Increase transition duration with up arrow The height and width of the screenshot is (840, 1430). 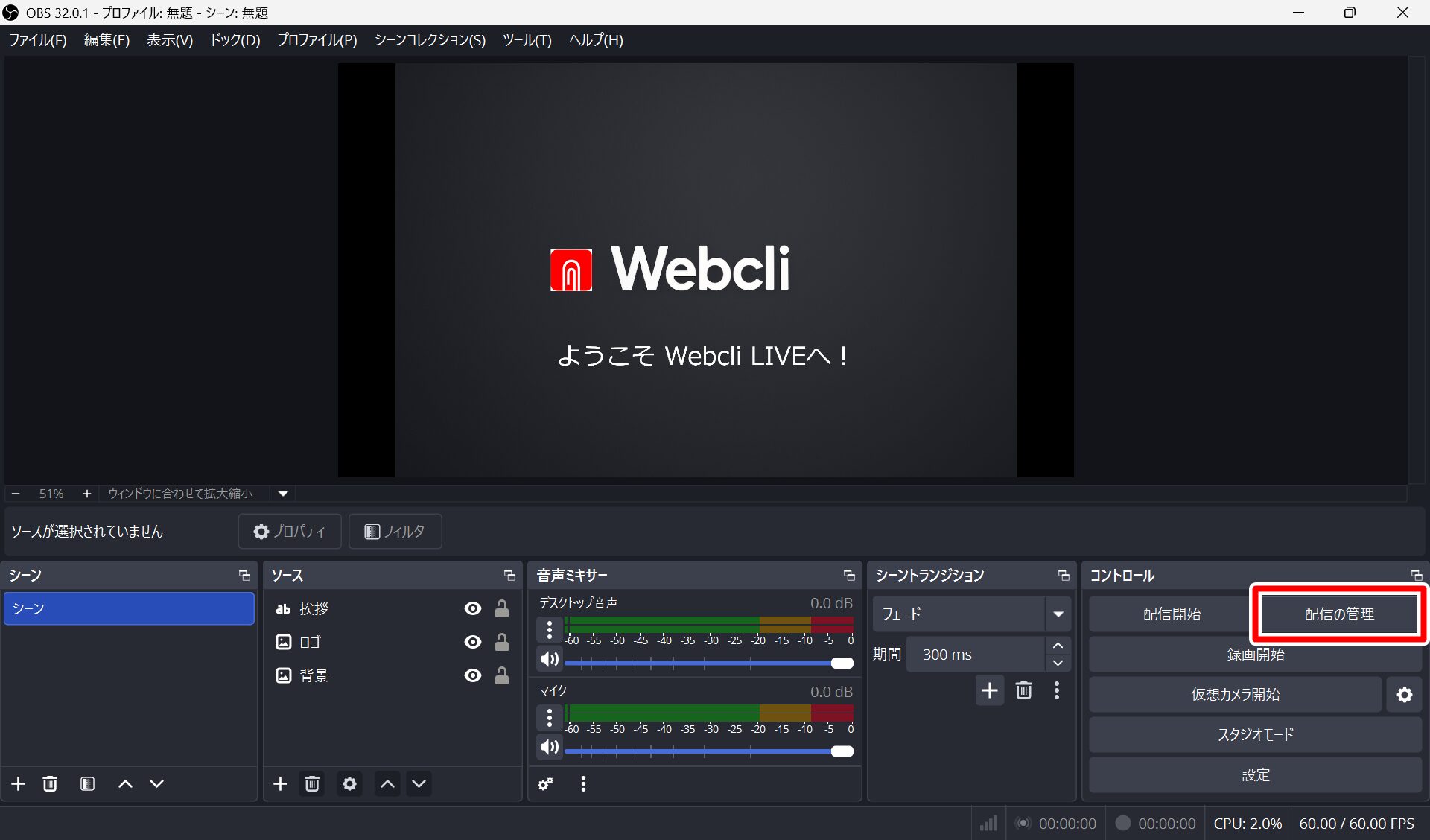click(1058, 646)
